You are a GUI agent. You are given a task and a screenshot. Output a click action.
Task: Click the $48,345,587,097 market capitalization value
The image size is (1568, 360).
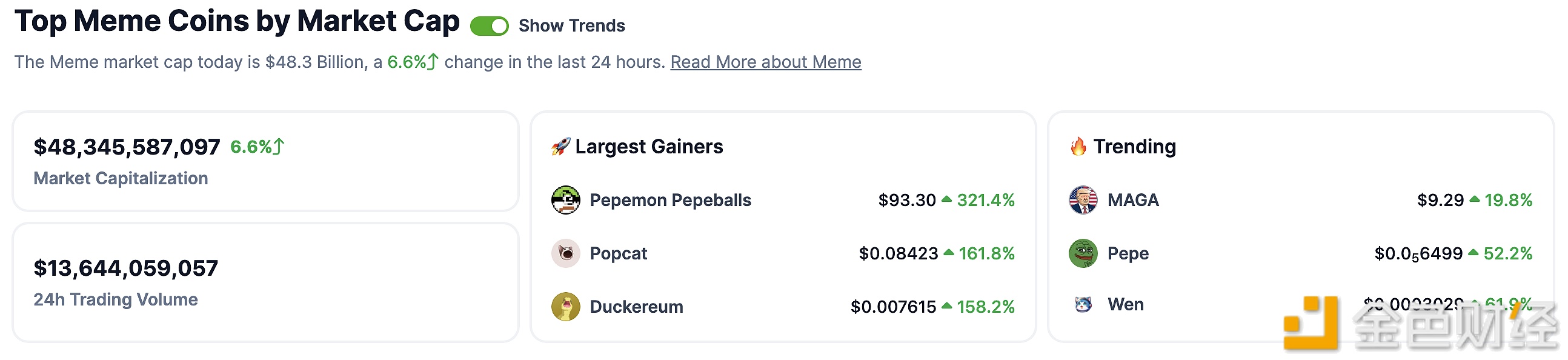[x=127, y=147]
